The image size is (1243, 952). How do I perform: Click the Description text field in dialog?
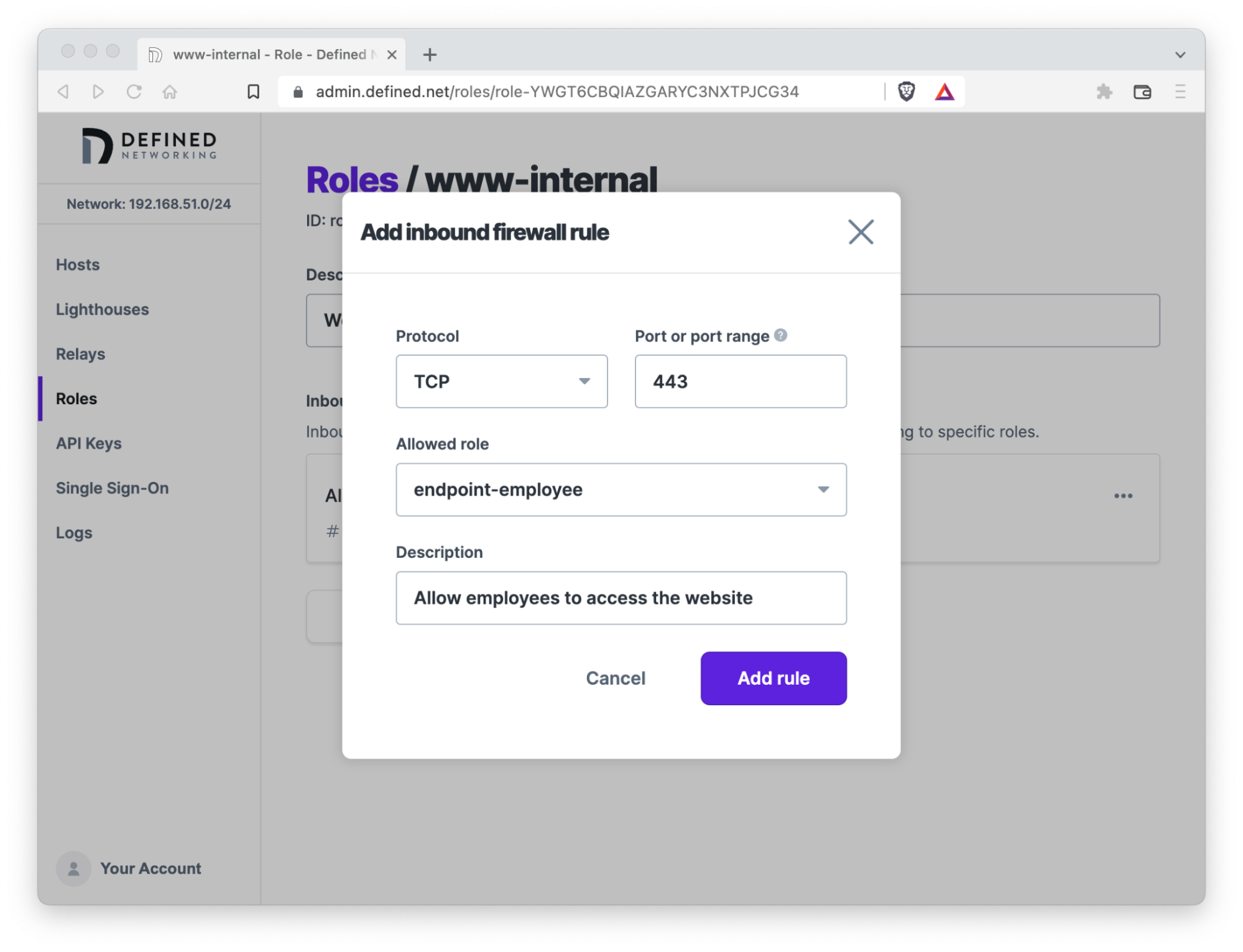(x=621, y=598)
